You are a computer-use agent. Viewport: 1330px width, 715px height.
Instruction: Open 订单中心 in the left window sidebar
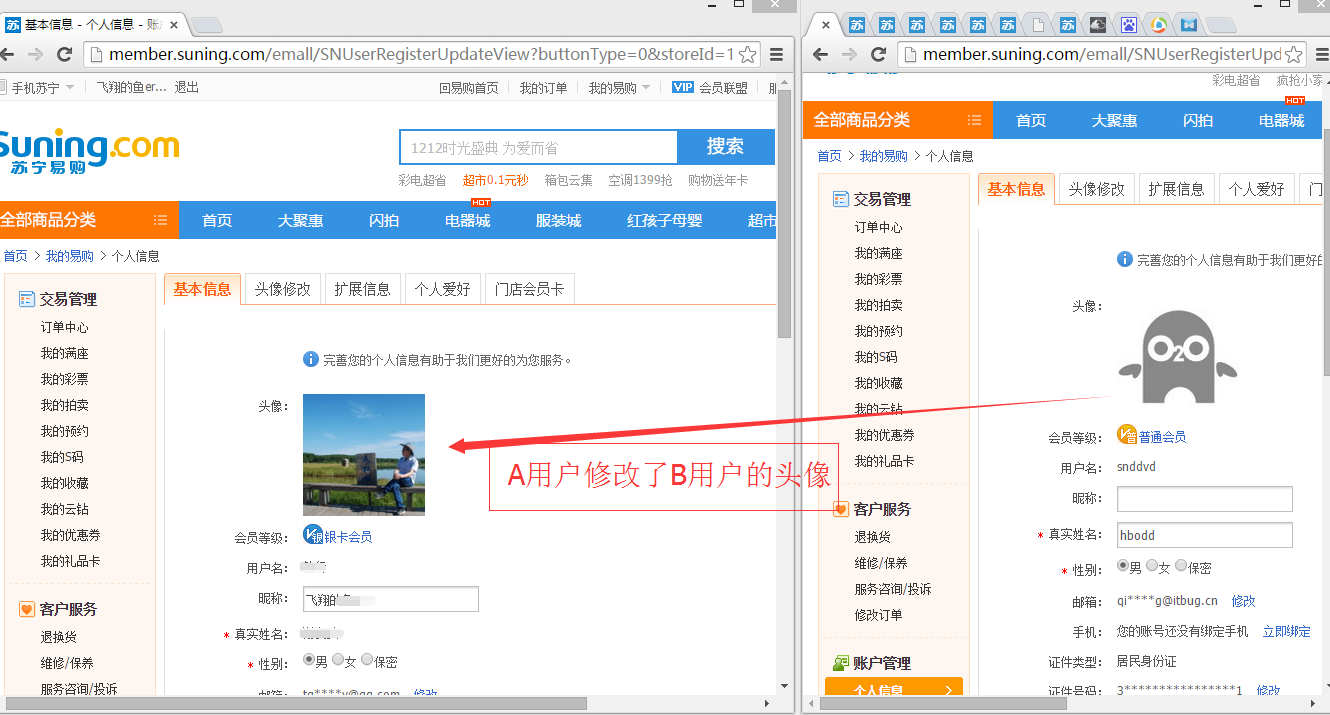65,327
